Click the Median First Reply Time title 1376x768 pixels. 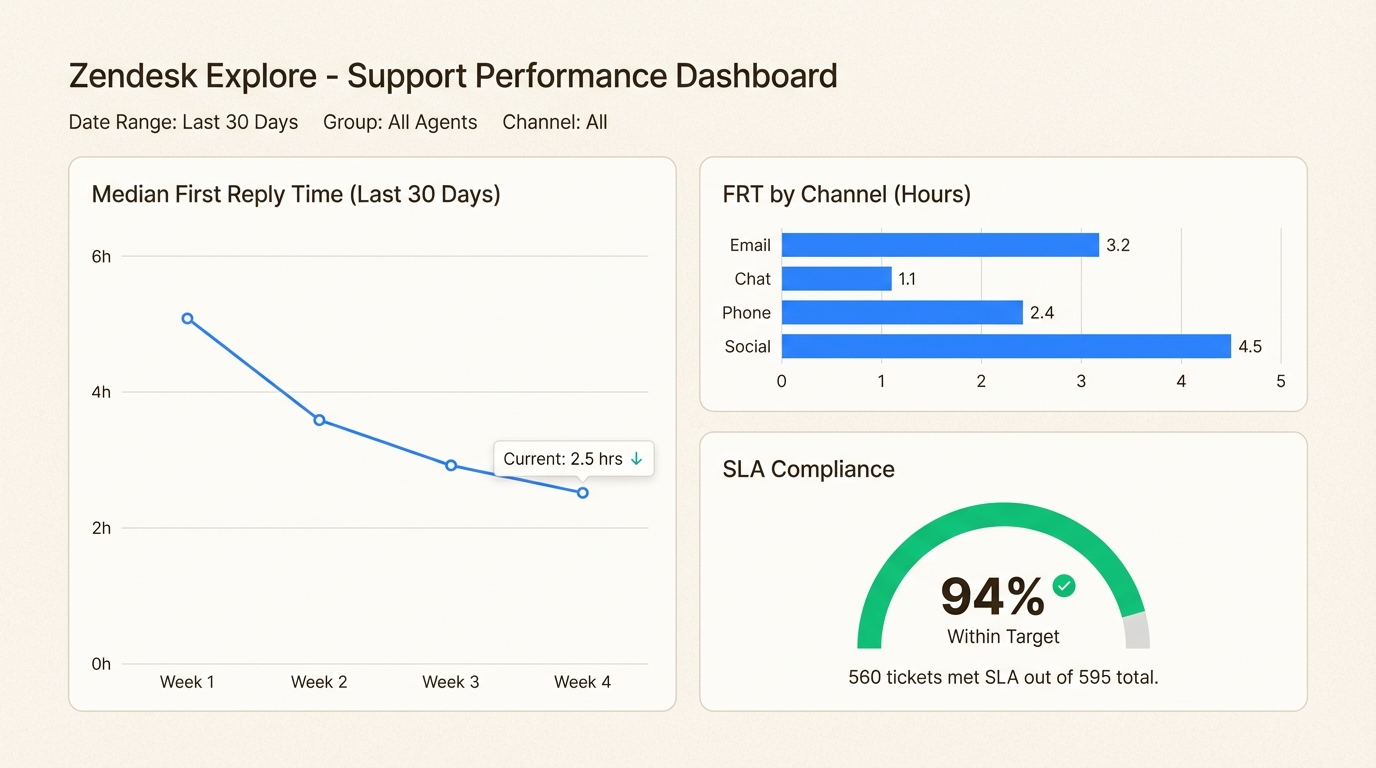[296, 194]
